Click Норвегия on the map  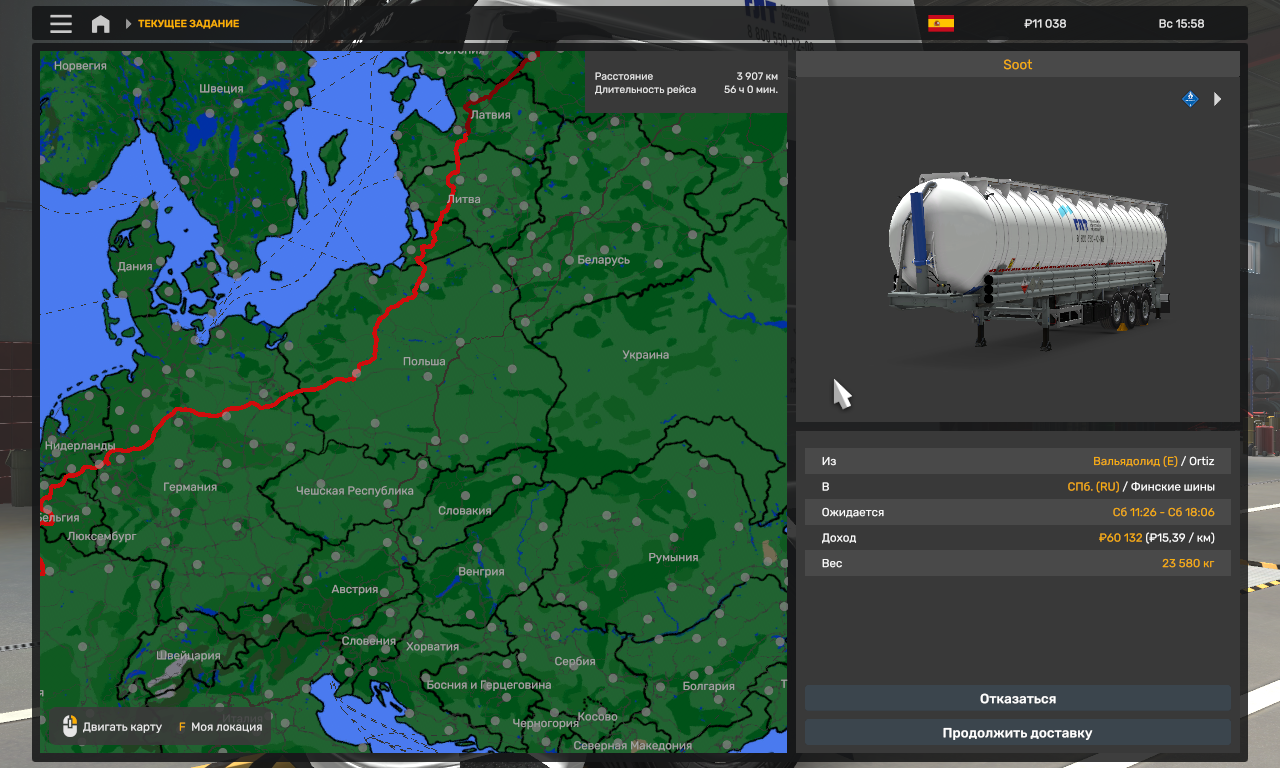click(x=80, y=66)
